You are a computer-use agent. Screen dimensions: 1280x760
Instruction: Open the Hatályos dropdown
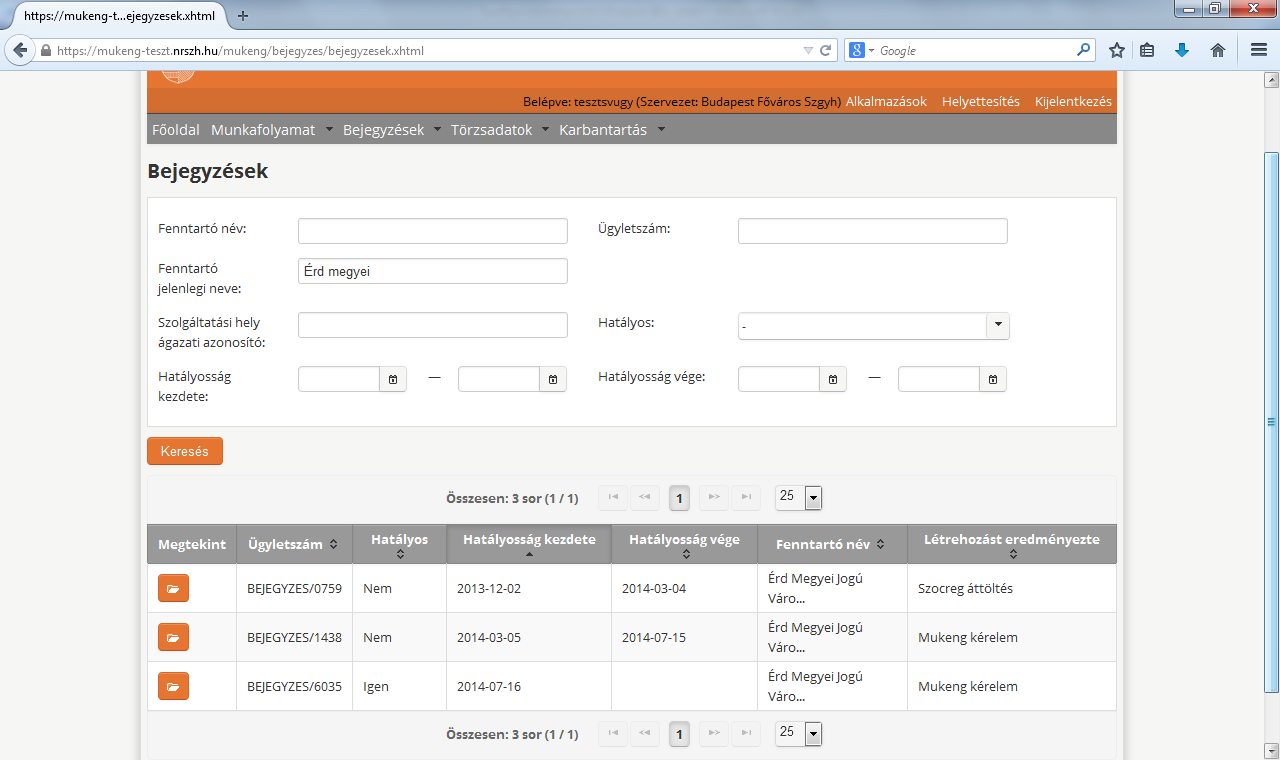point(998,326)
